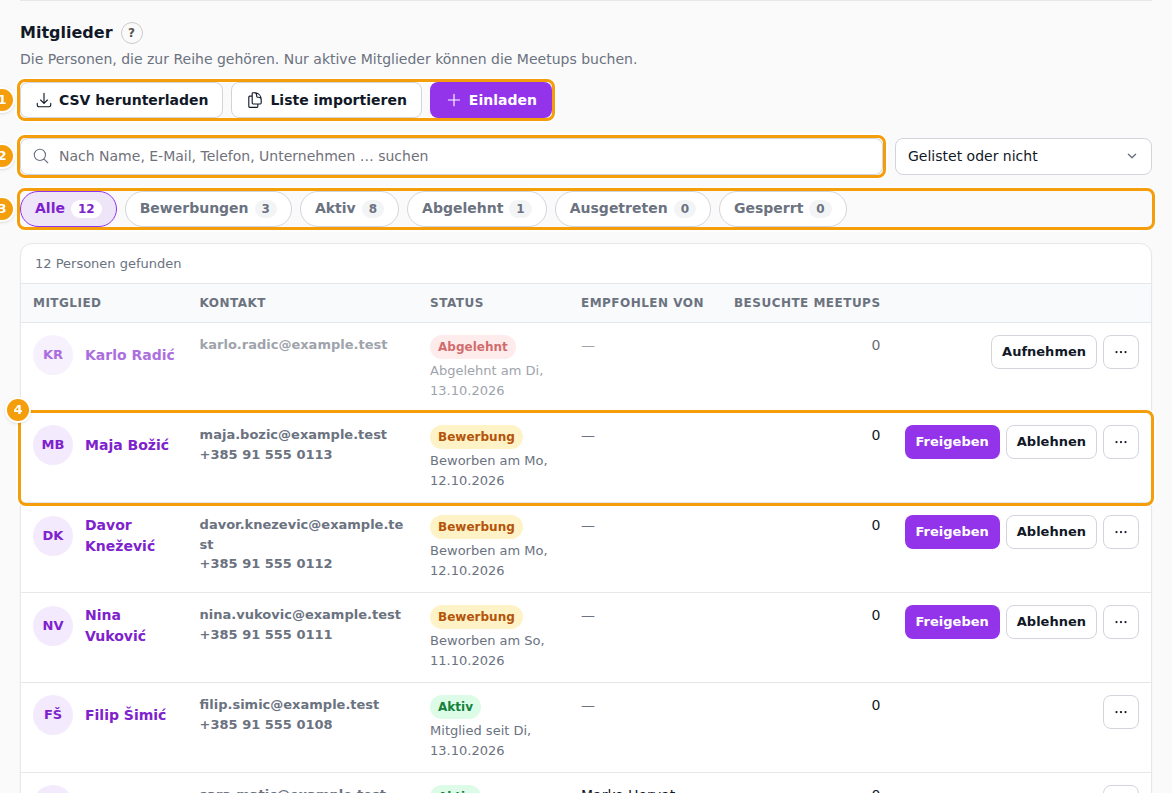Switch to the Bewerbungen tab
The width and height of the screenshot is (1172, 793).
[208, 209]
